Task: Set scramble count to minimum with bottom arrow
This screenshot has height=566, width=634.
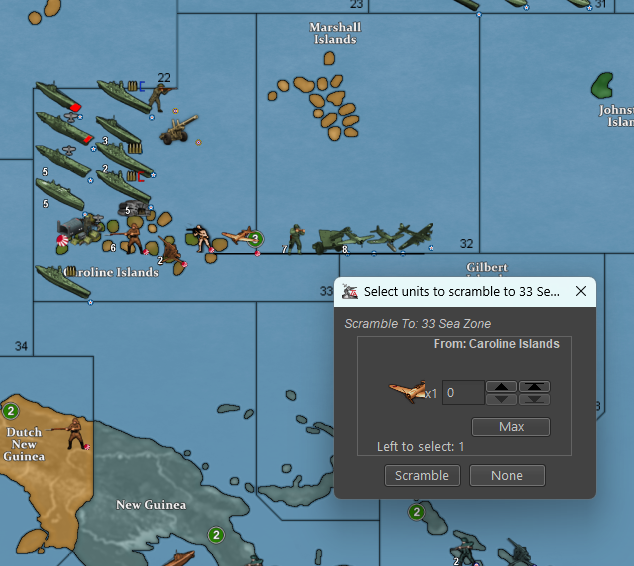Action: (535, 399)
